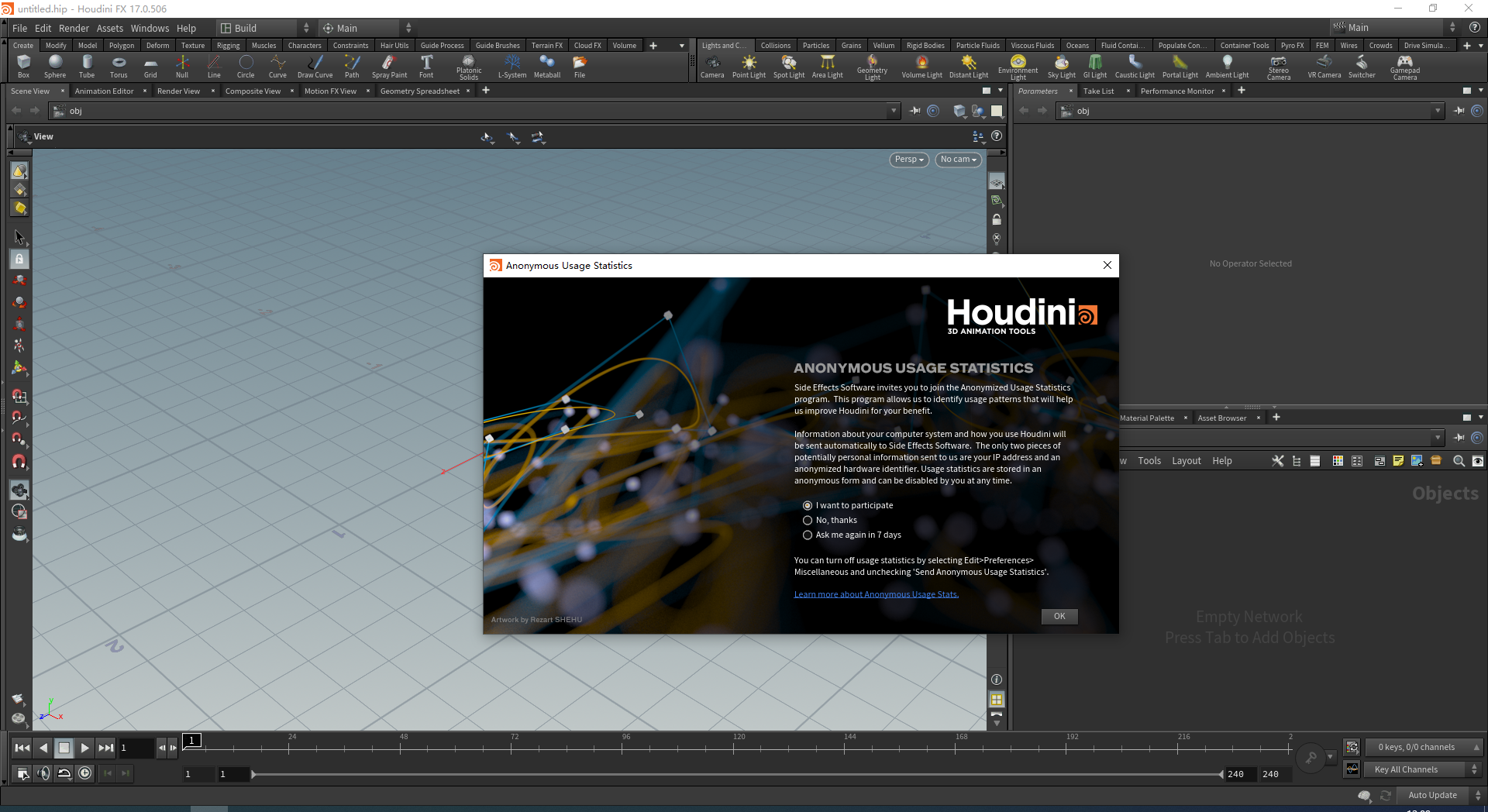This screenshot has width=1488, height=812.
Task: Add a Torus primitive
Action: click(119, 67)
